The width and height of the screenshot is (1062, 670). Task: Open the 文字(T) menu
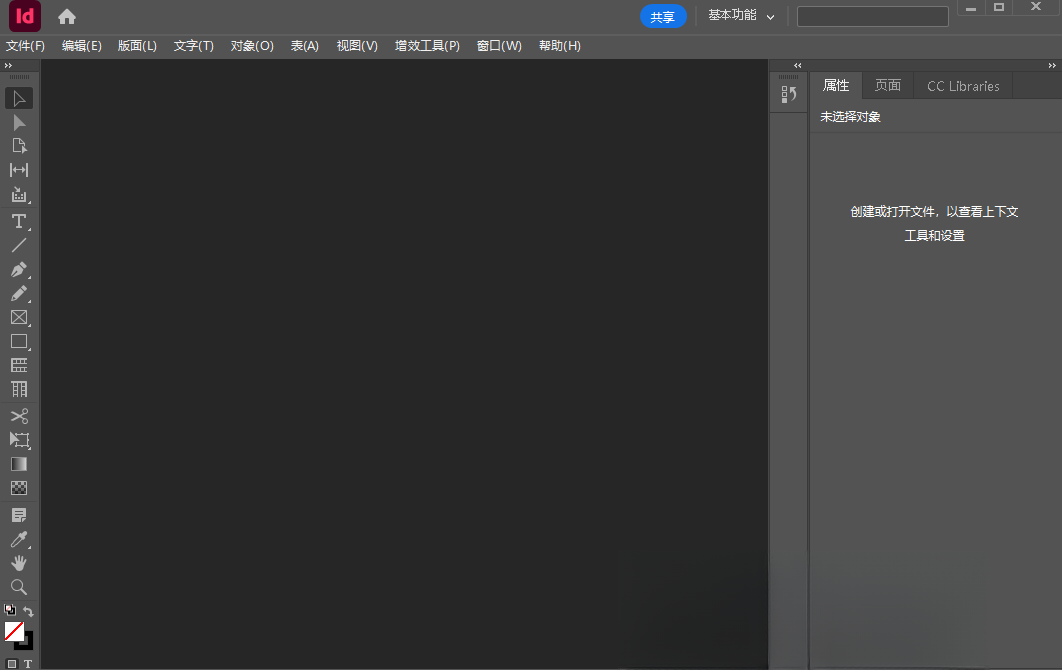194,46
